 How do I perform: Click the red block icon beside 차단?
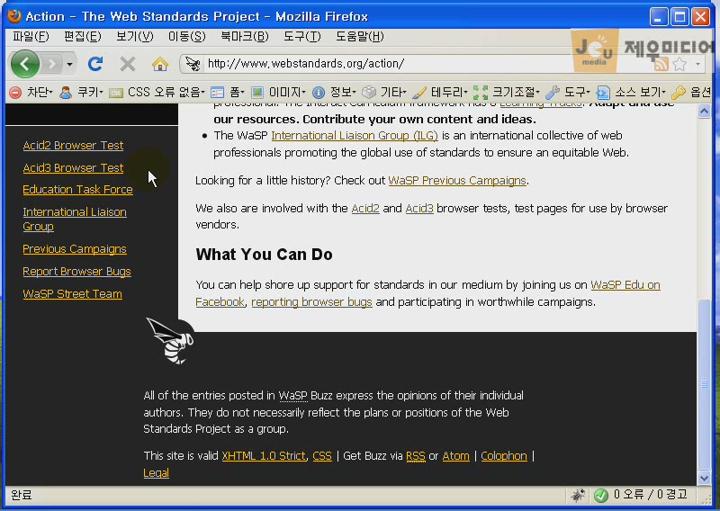tap(16, 93)
